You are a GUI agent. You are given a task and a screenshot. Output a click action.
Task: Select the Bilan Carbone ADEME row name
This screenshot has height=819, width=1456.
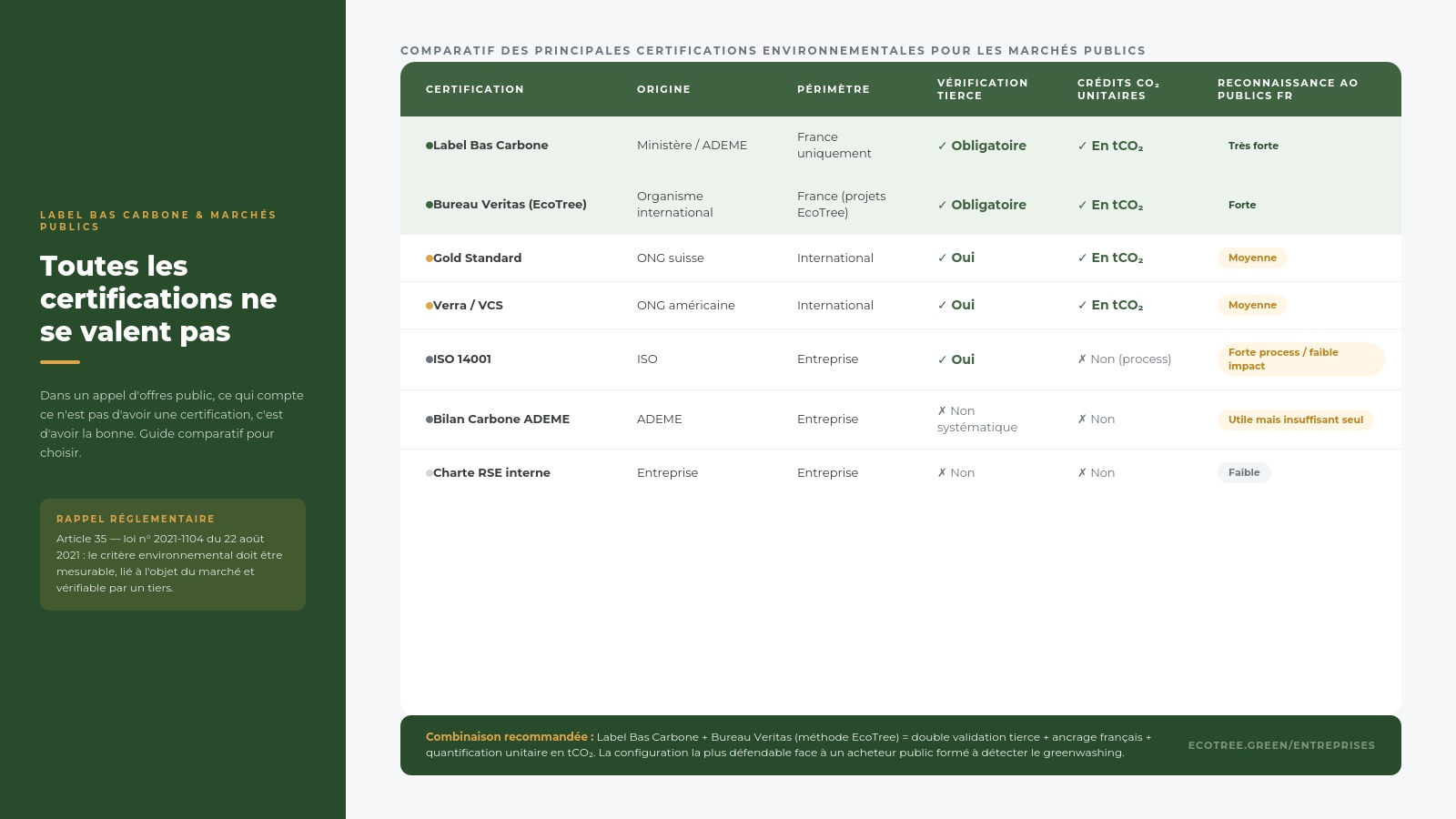click(501, 420)
